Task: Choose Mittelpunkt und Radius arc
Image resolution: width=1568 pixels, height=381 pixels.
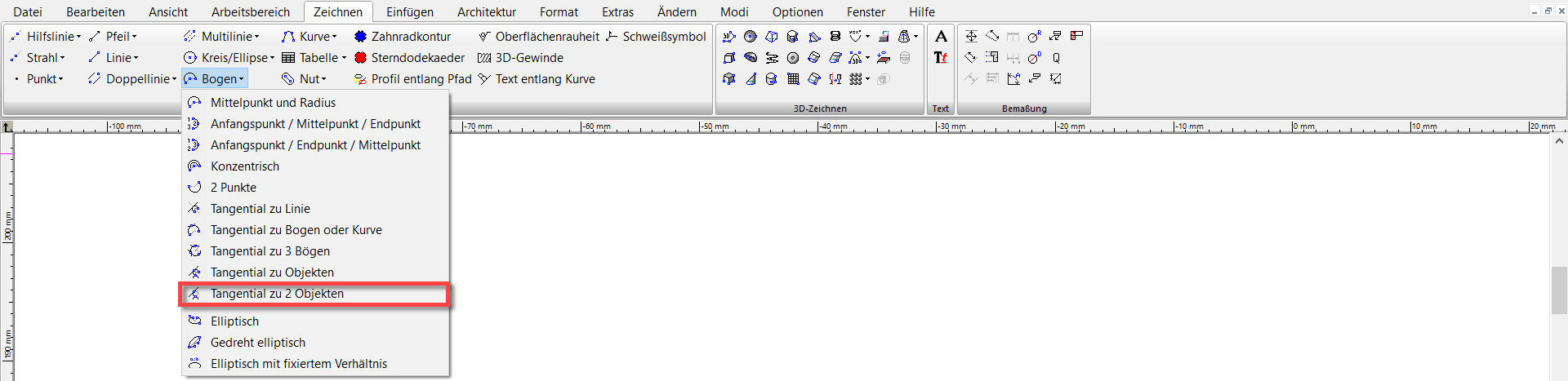Action: [x=315, y=103]
